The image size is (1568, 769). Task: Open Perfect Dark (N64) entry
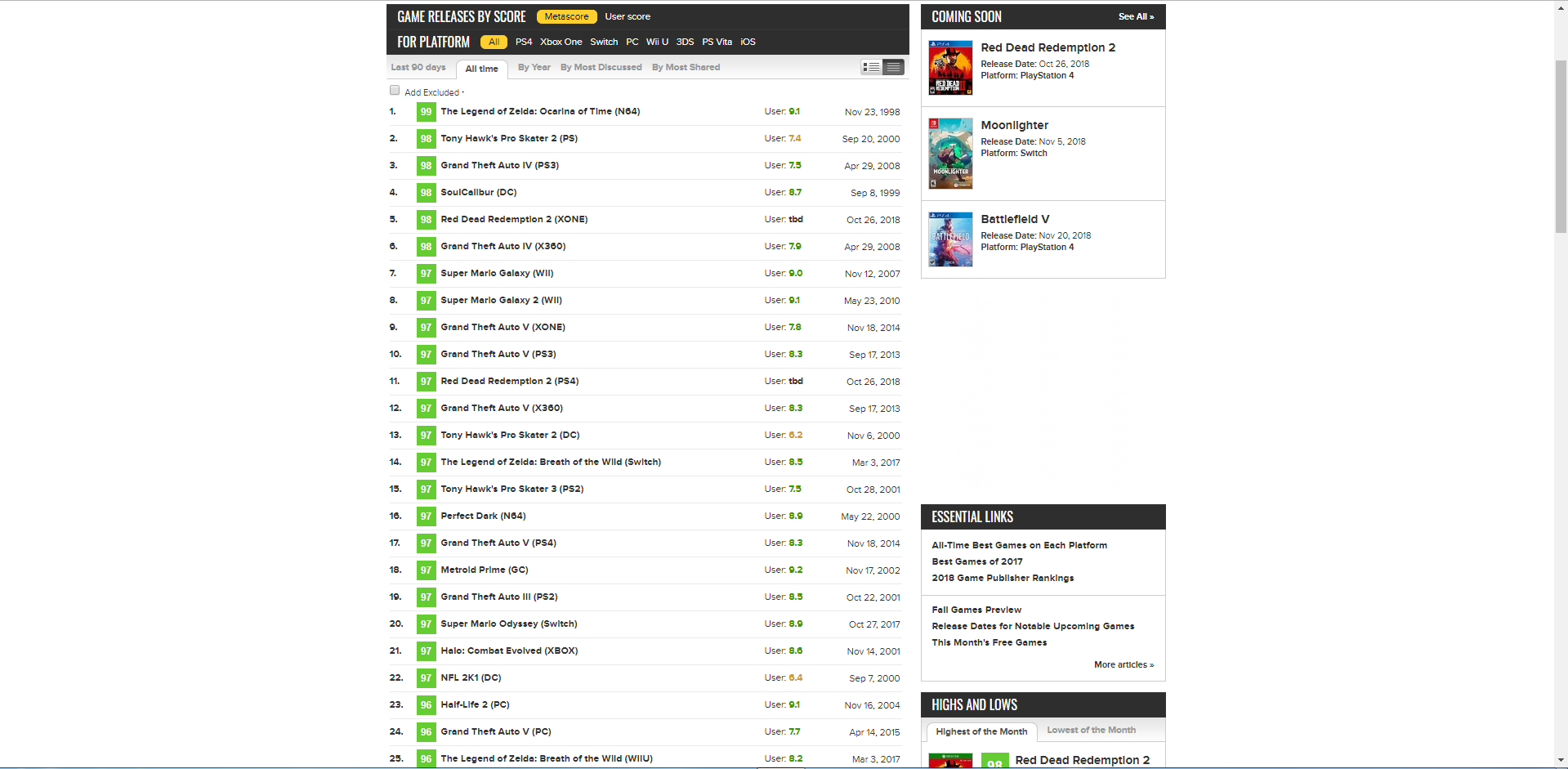pyautogui.click(x=483, y=516)
